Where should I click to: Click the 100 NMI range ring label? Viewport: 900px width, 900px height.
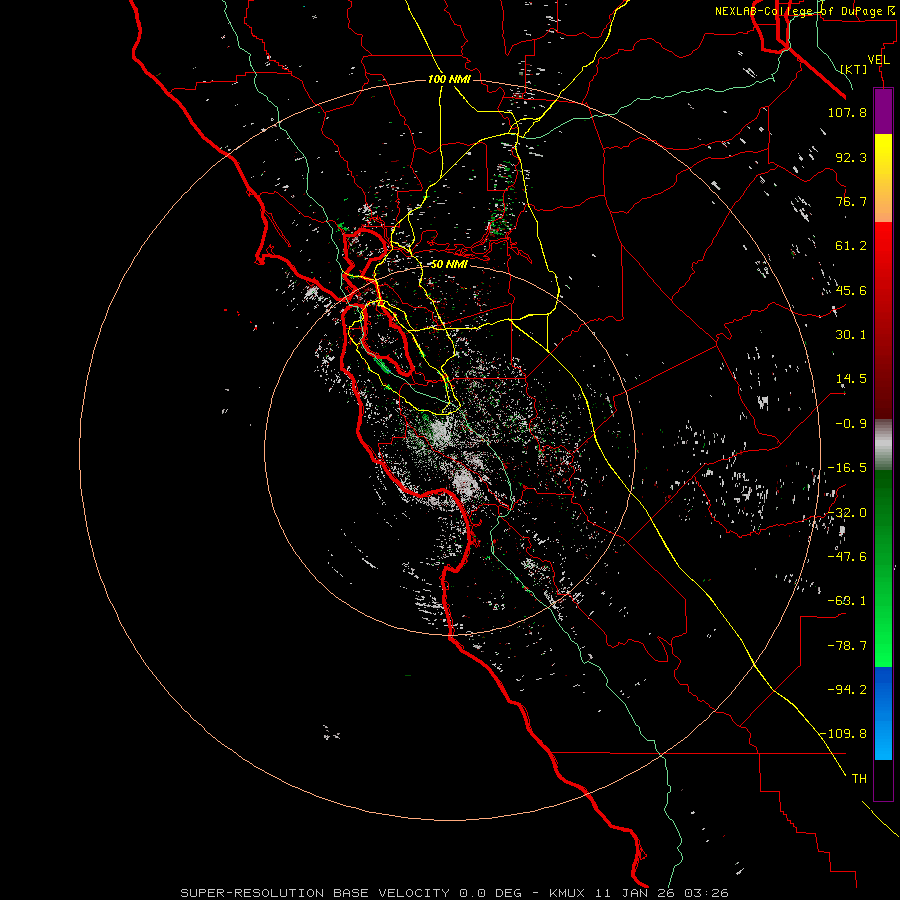pyautogui.click(x=449, y=79)
